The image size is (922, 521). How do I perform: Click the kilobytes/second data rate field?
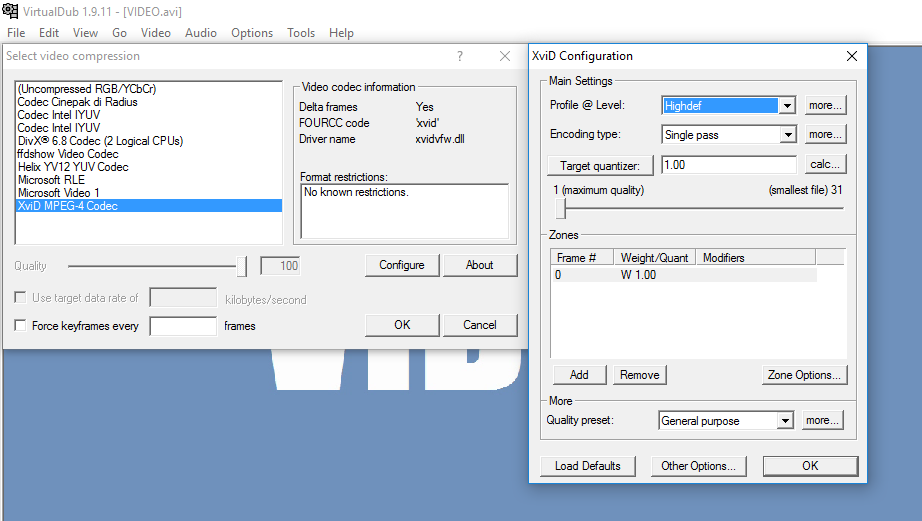click(x=183, y=298)
